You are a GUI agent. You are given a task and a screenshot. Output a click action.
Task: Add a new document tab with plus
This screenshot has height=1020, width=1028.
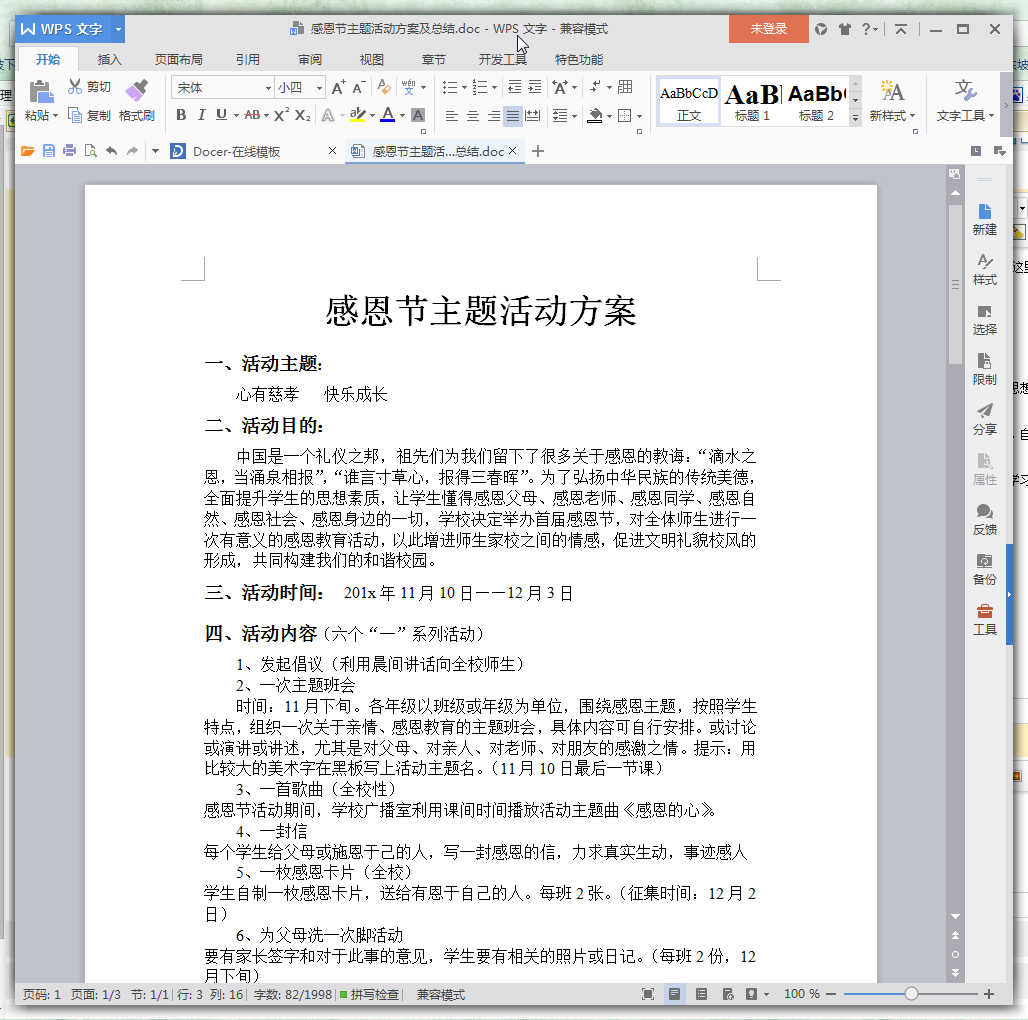pyautogui.click(x=538, y=151)
